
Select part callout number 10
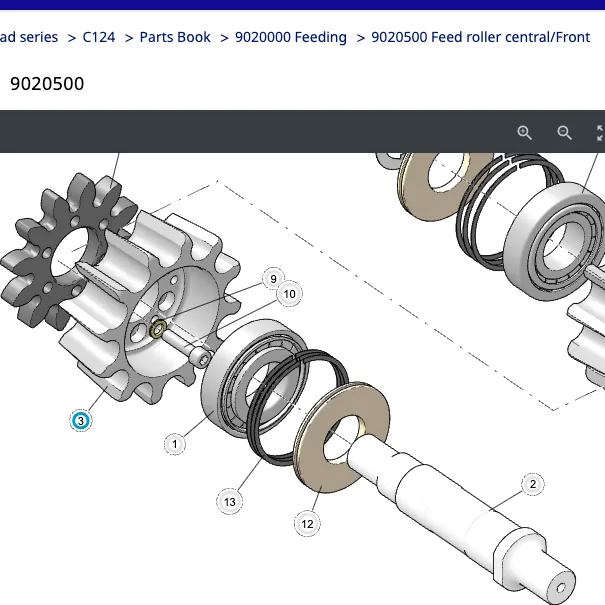(289, 294)
